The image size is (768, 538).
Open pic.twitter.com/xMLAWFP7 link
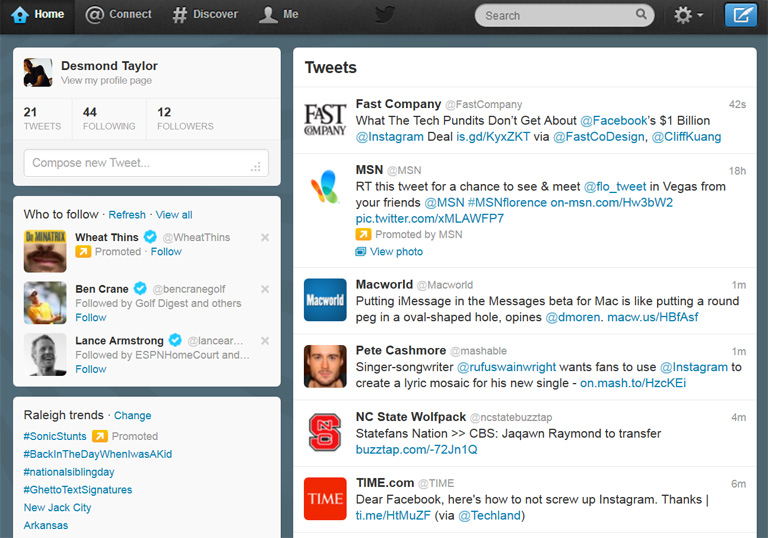point(430,219)
